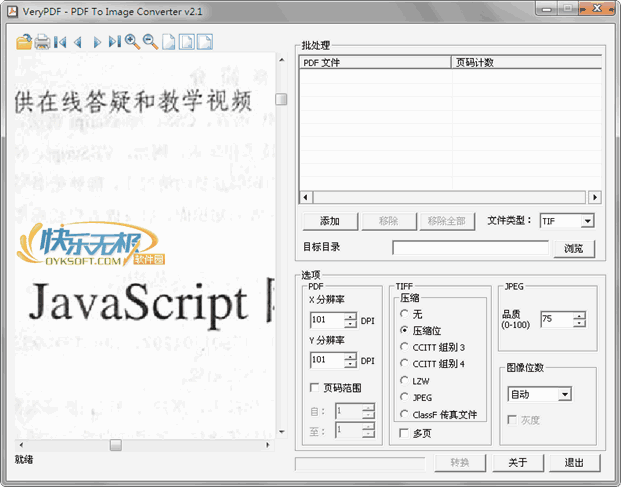Viewport: 621px width, 487px height.
Task: Jump to the first page icon
Action: coord(60,42)
